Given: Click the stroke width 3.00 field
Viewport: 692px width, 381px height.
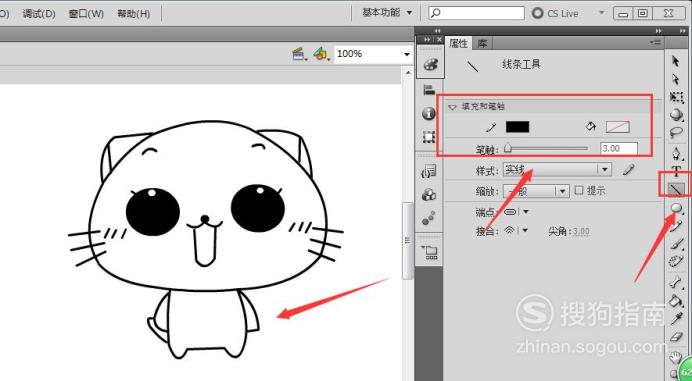Looking at the screenshot, I should pos(619,148).
